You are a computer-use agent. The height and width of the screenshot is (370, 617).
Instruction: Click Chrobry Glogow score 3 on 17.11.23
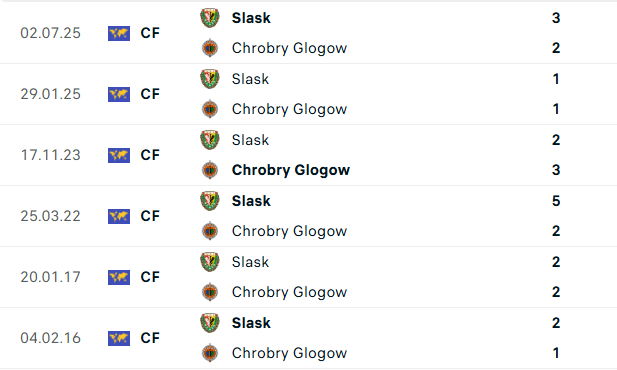(556, 170)
